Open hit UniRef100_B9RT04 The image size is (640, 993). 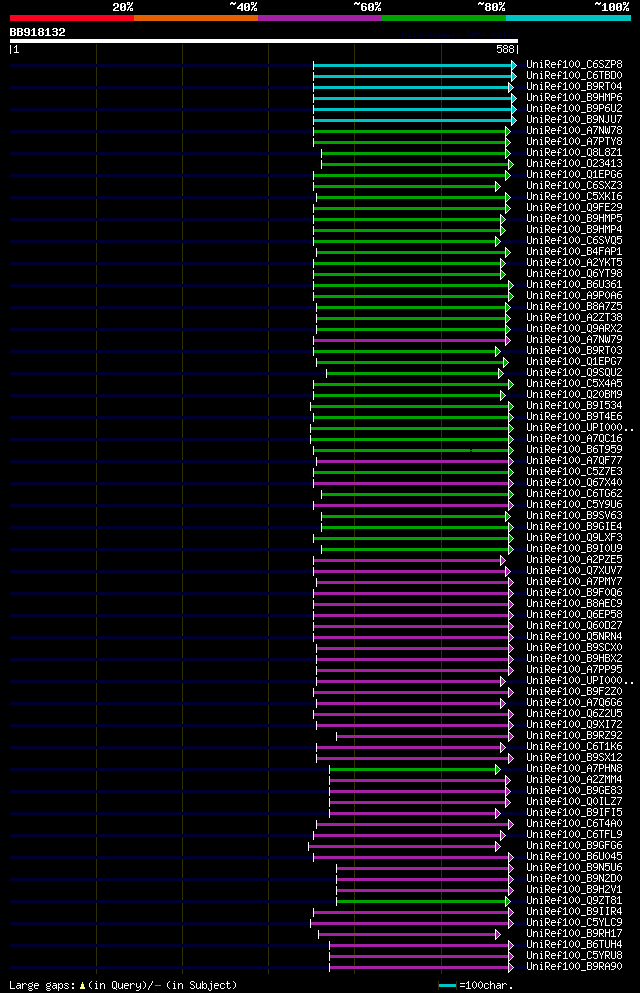(574, 86)
